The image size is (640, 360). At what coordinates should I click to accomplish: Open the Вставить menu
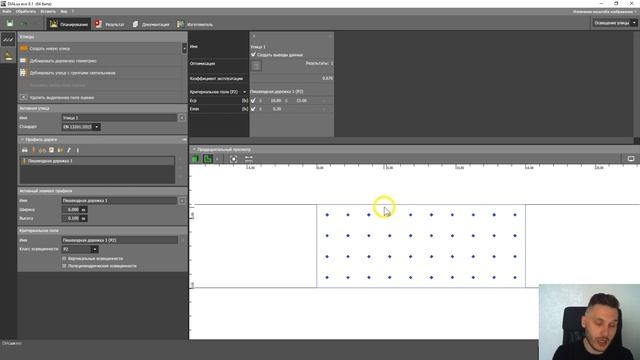(48, 11)
